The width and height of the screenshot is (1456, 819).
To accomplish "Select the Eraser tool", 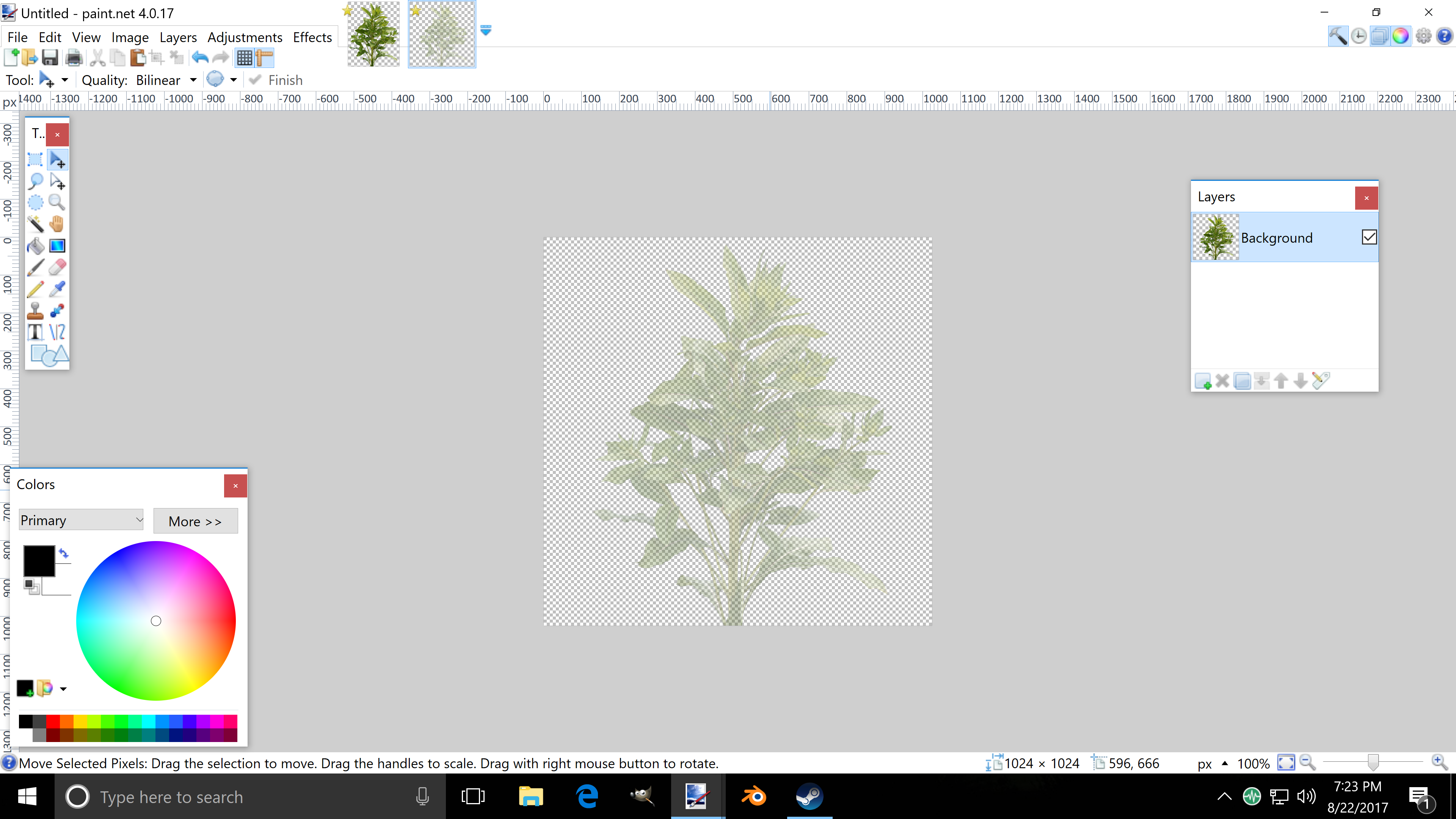I will point(57,267).
